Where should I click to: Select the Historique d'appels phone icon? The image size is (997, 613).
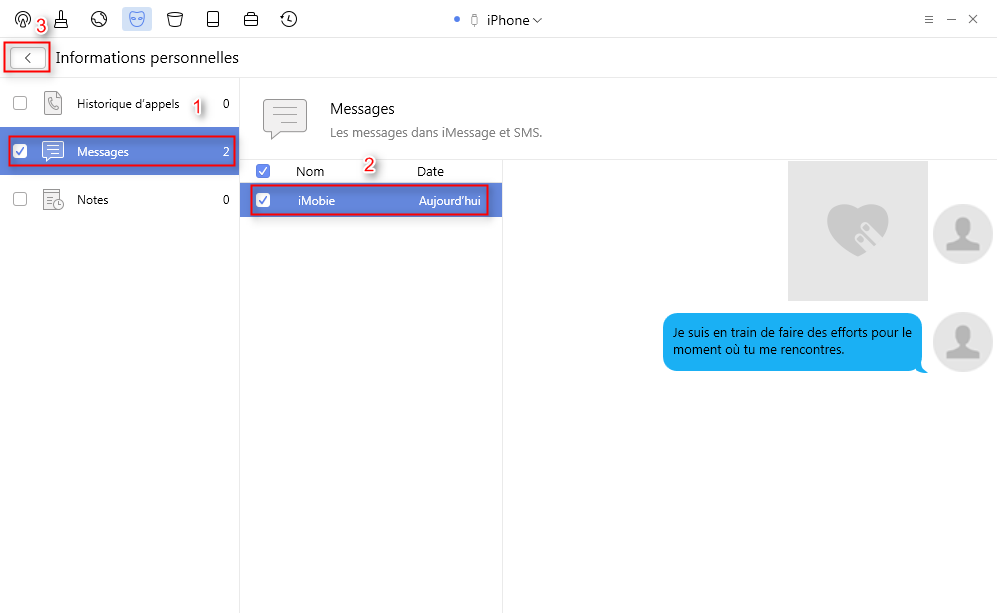[x=53, y=103]
